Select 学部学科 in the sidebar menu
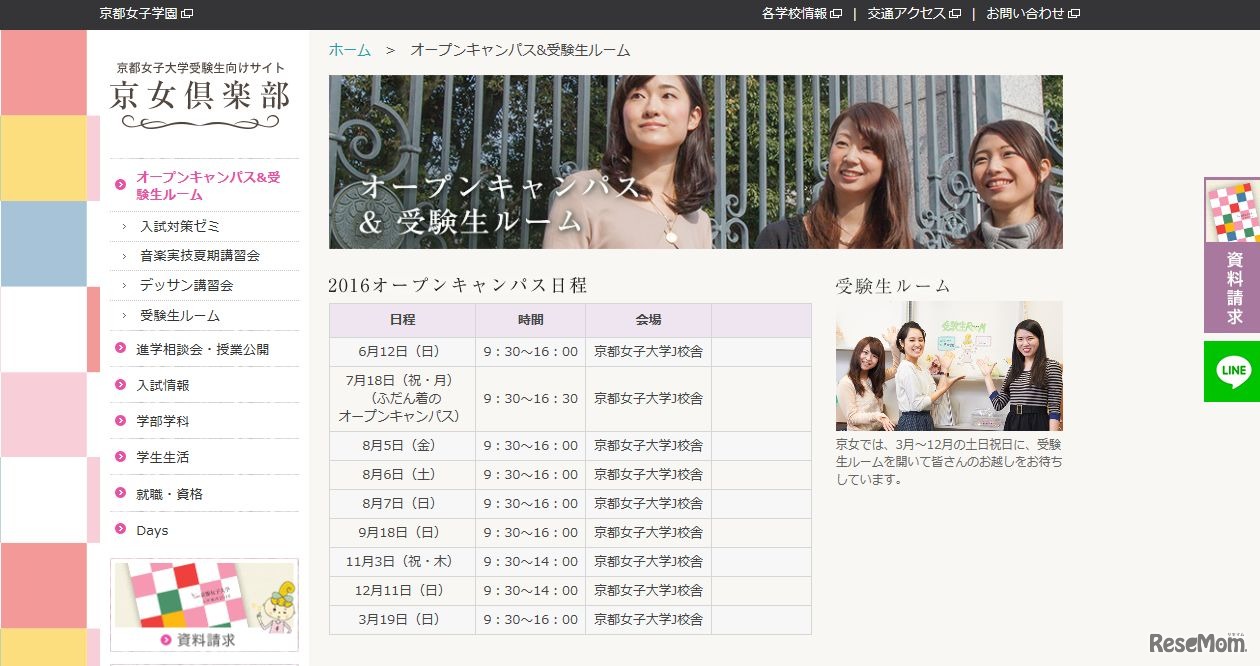The height and width of the screenshot is (666, 1260). point(165,421)
